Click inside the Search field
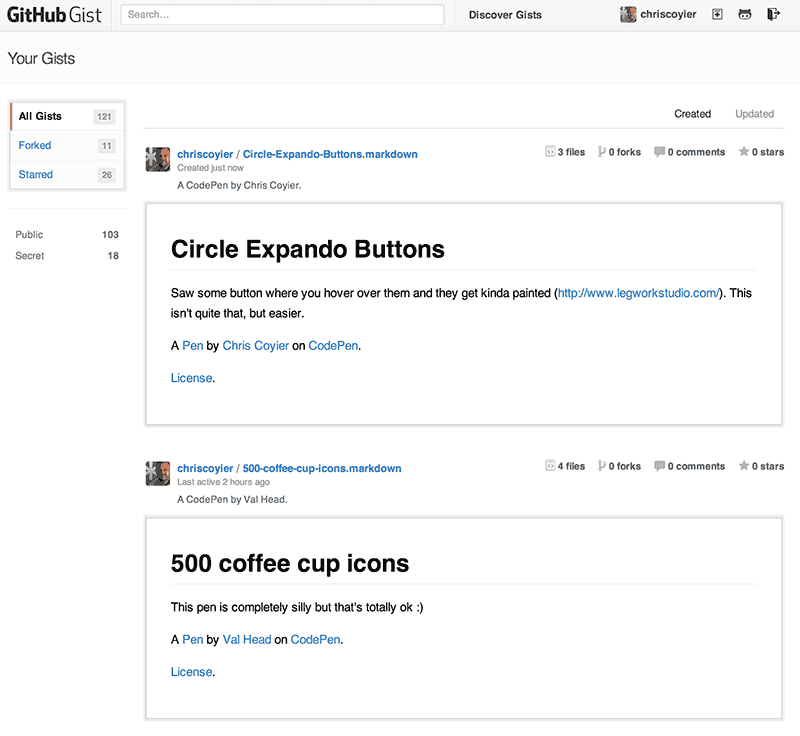 click(x=282, y=15)
